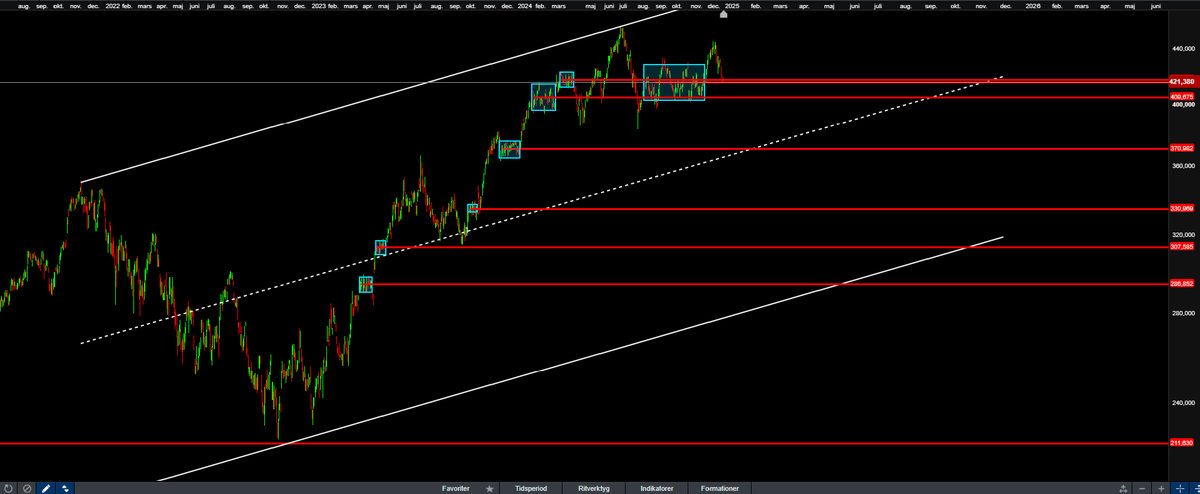Click the 409,675 price label
The image size is (1200, 494).
pos(1183,97)
